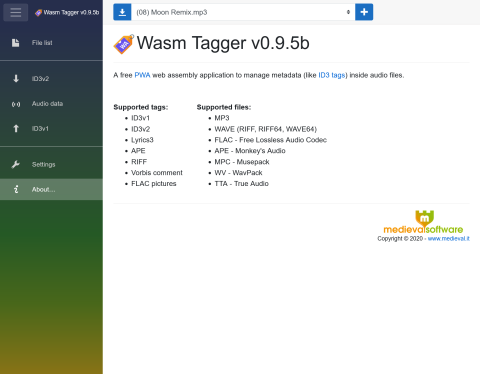Click 'Vorbis comment' list item
Viewport: 480px width, 374px height.
coord(157,173)
